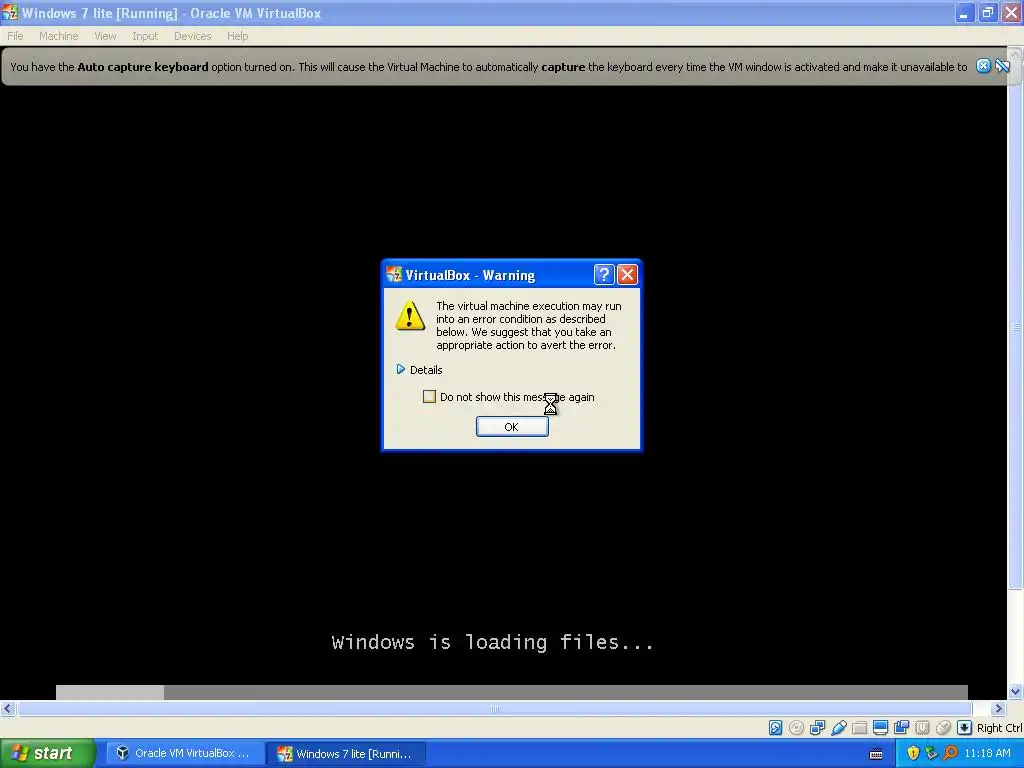Dismiss the Auto capture keyboard notification

[983, 65]
